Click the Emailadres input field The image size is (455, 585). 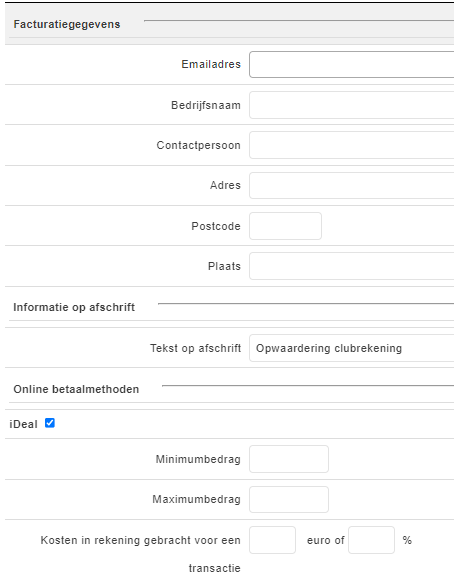pyautogui.click(x=352, y=65)
